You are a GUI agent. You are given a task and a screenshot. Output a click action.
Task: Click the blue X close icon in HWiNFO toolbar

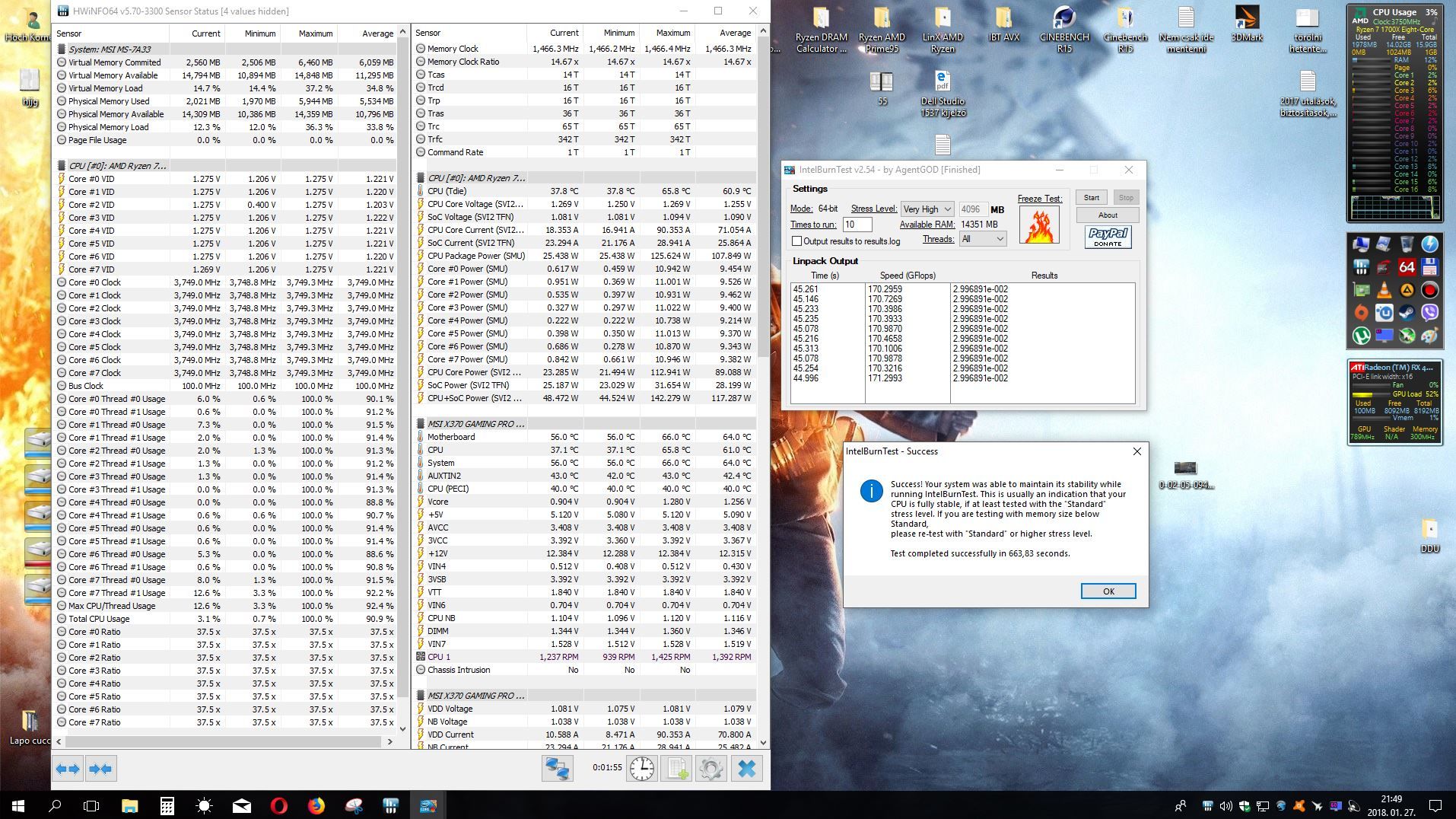coord(747,769)
